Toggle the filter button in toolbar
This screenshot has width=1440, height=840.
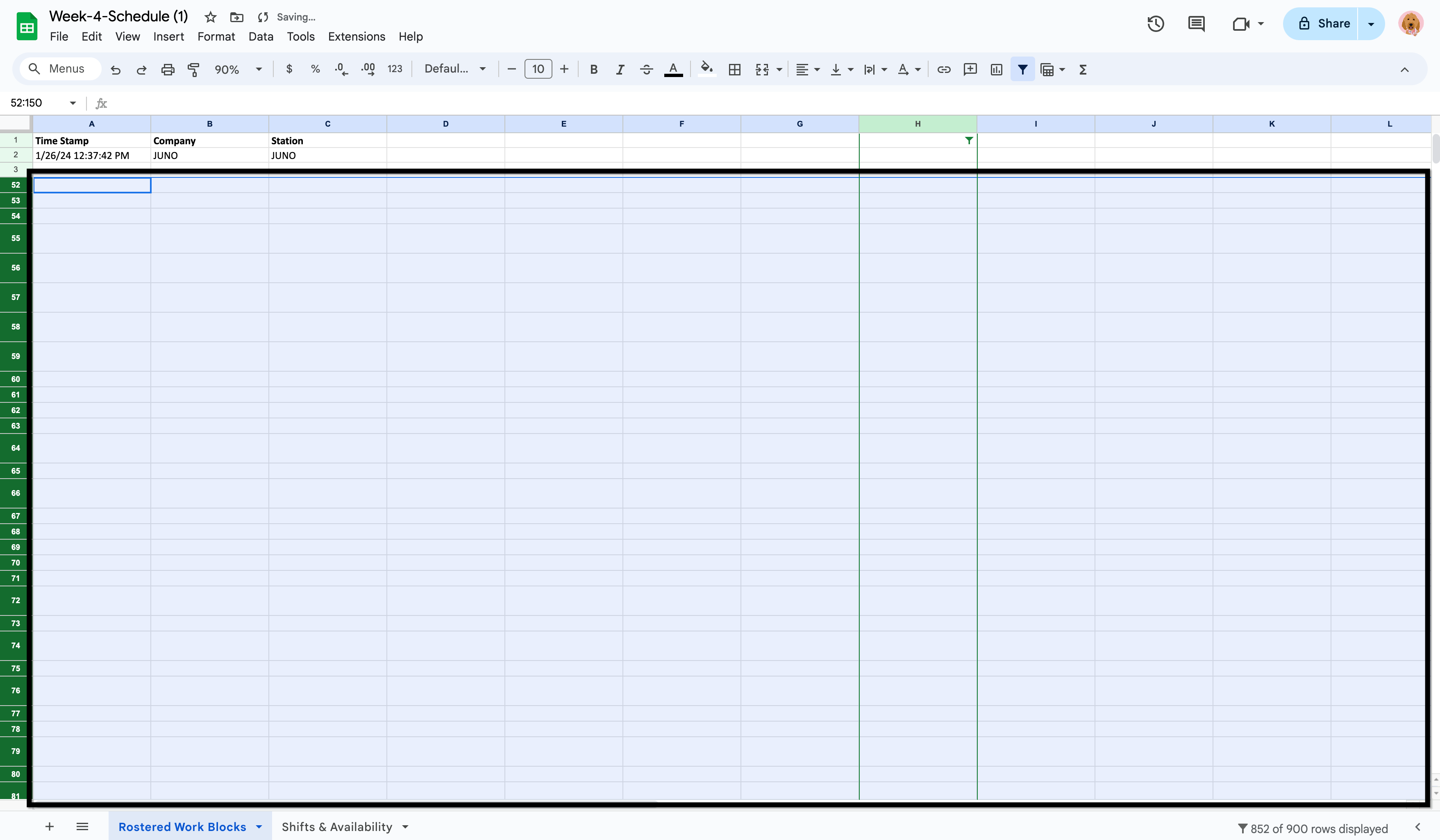click(x=1022, y=70)
